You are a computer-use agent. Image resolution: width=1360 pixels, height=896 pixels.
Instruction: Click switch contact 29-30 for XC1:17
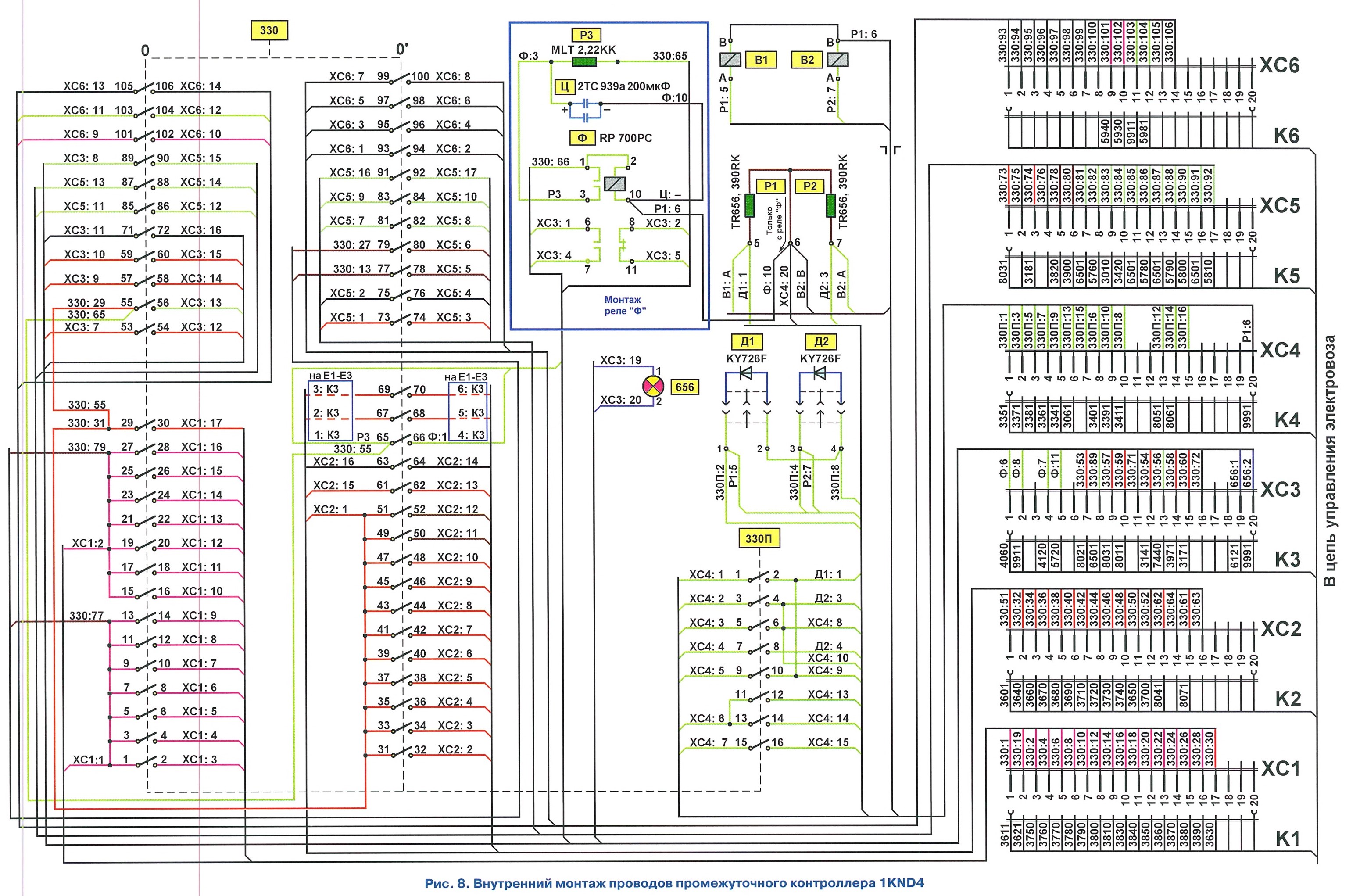coord(146,425)
